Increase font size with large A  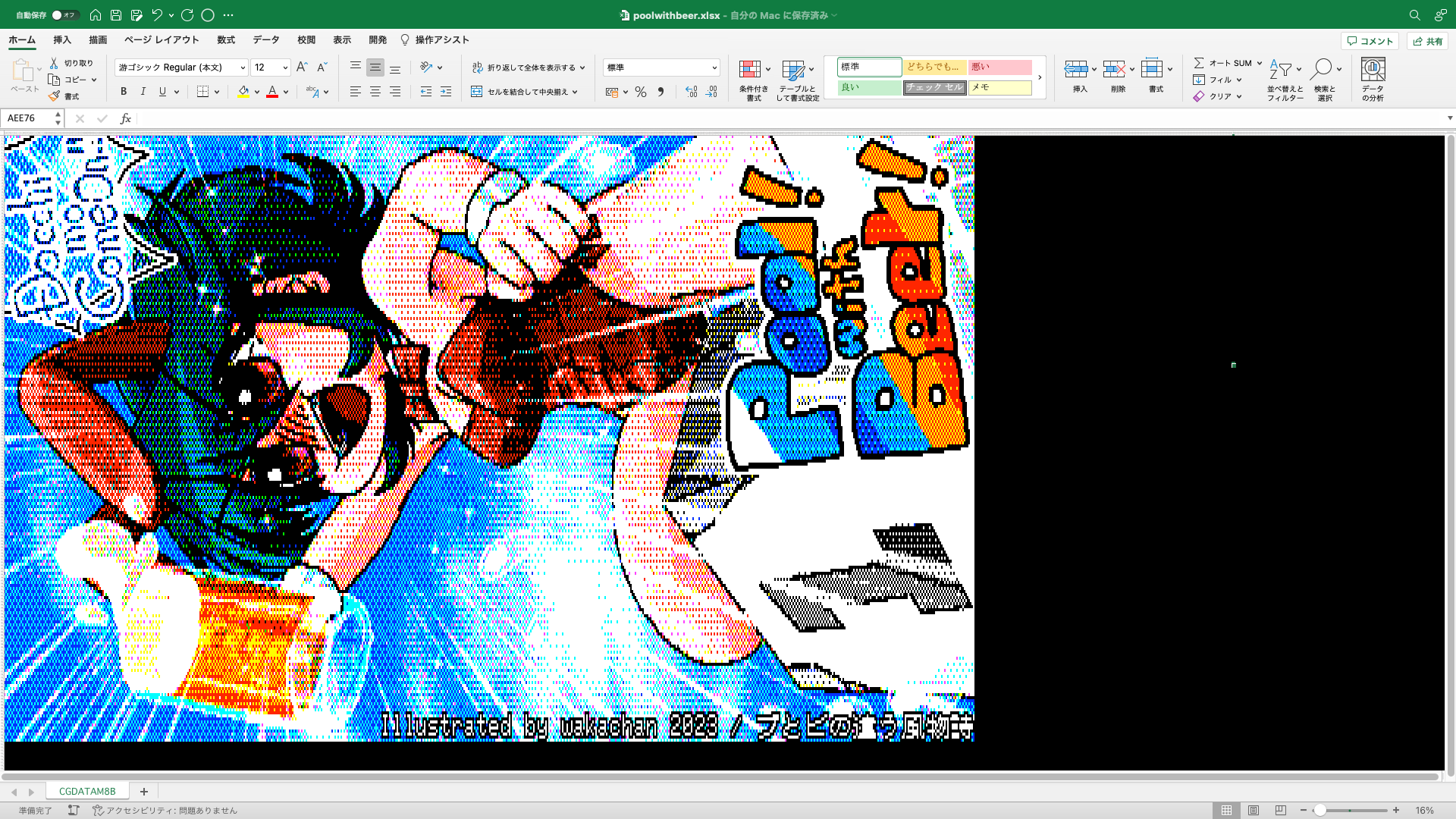[x=302, y=67]
